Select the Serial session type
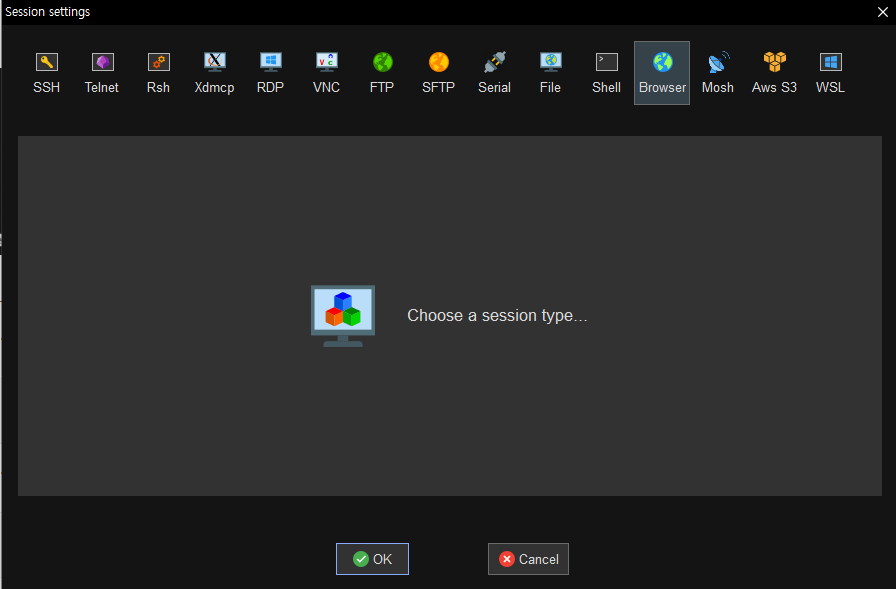896x589 pixels. click(x=494, y=73)
